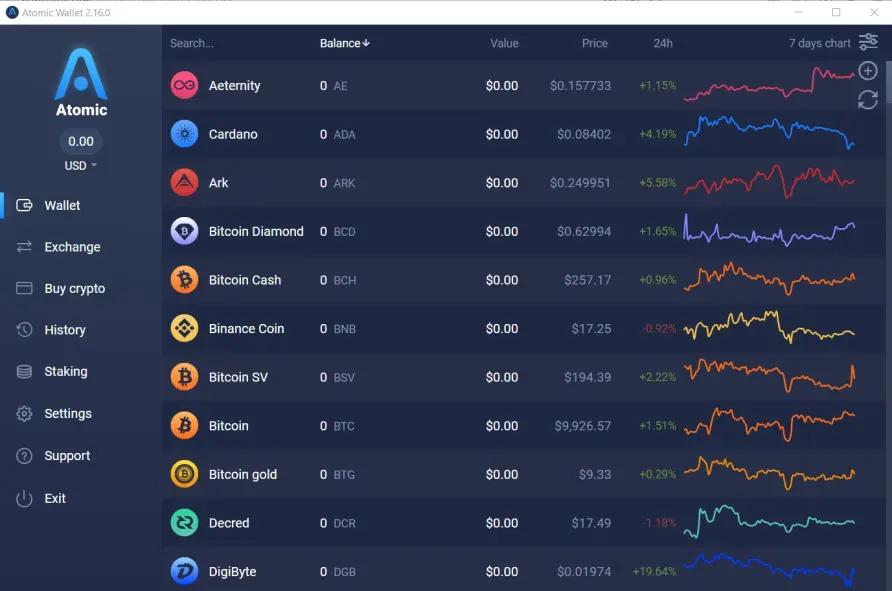Click the Atomic logo in sidebar
The width and height of the screenshot is (892, 591).
pyautogui.click(x=81, y=82)
